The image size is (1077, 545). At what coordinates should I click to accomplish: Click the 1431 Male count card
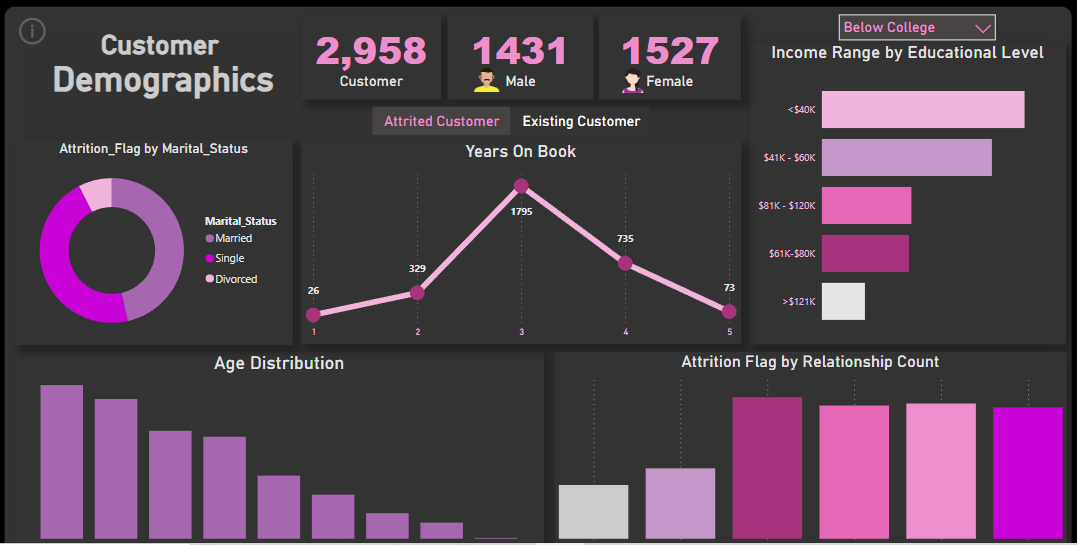pyautogui.click(x=519, y=57)
